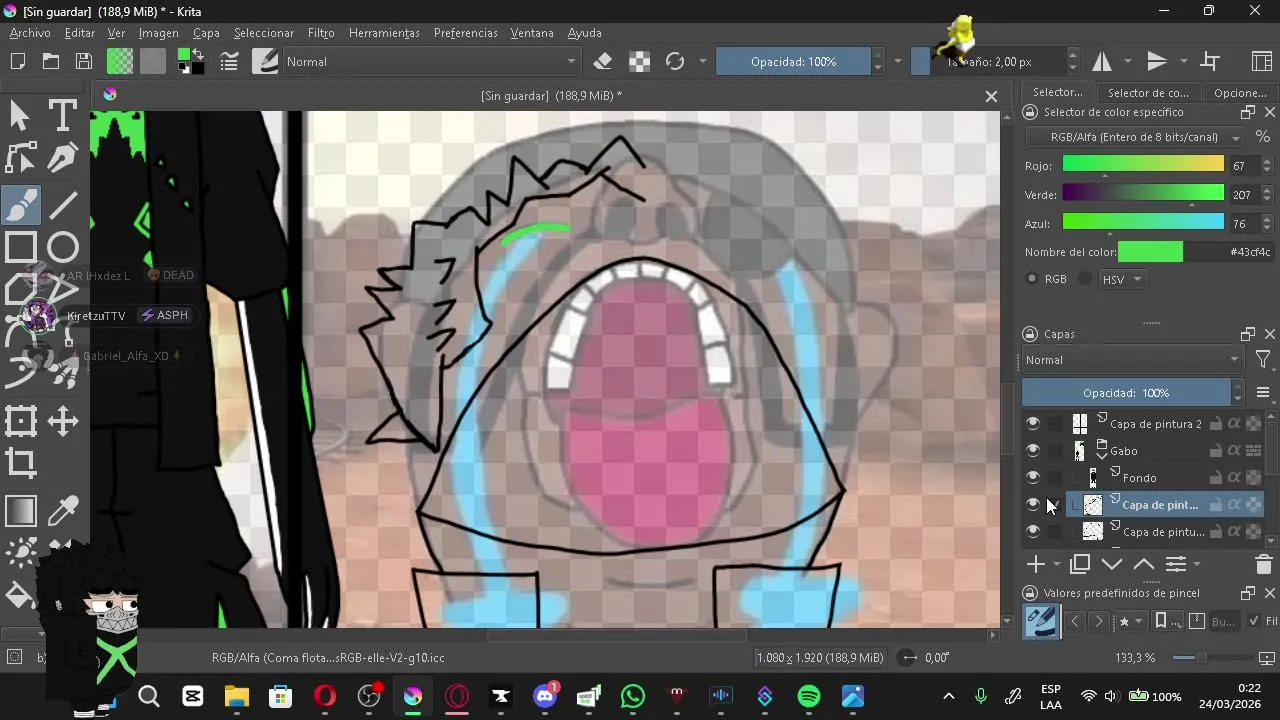Toggle lock on Fondo layer

[x=1216, y=478]
